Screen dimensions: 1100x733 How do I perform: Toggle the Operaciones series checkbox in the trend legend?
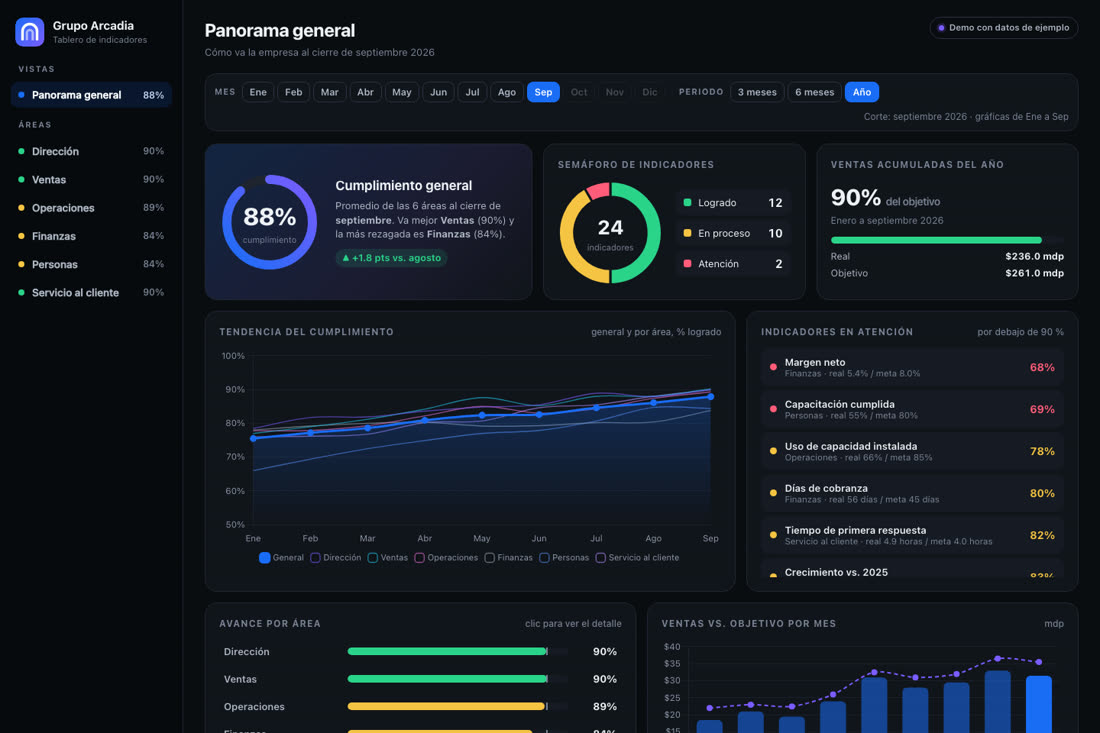click(420, 558)
